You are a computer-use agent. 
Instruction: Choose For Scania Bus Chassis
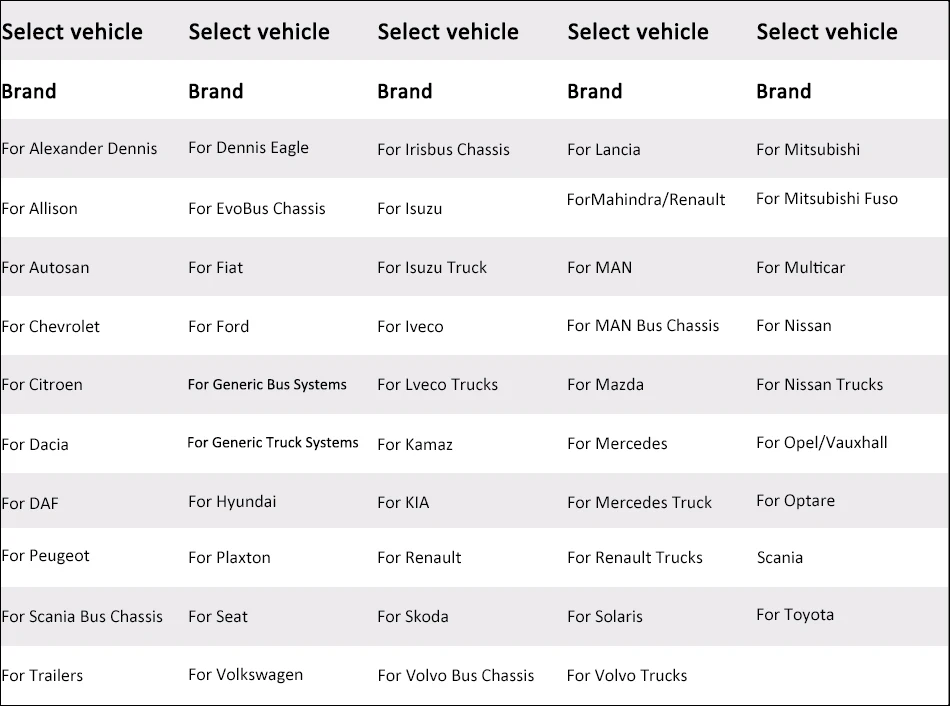point(82,616)
